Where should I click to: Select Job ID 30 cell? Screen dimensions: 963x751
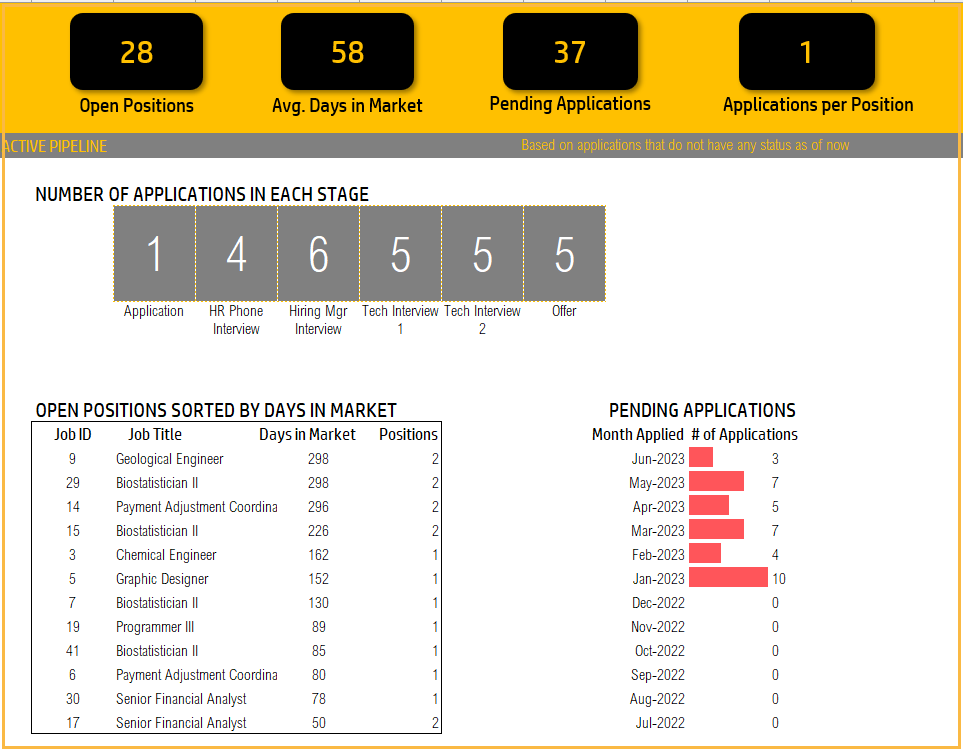point(72,699)
